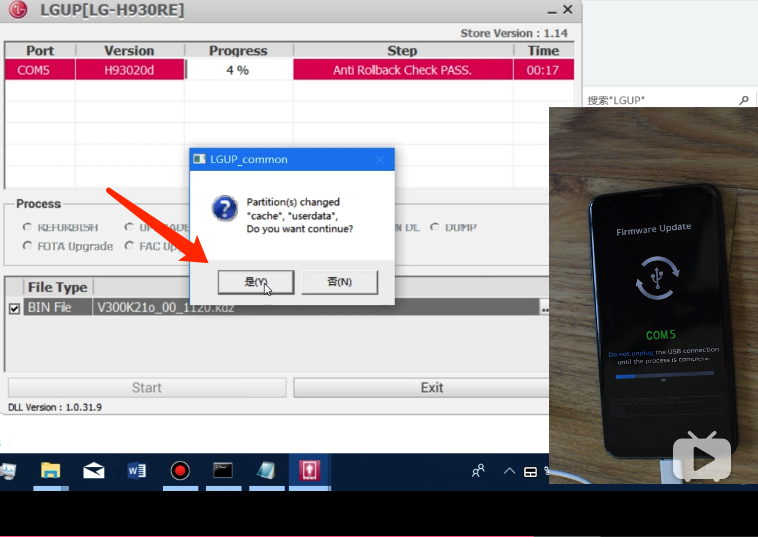Viewport: 758px width, 537px height.
Task: Click the 4 % progress cell
Action: coord(239,70)
